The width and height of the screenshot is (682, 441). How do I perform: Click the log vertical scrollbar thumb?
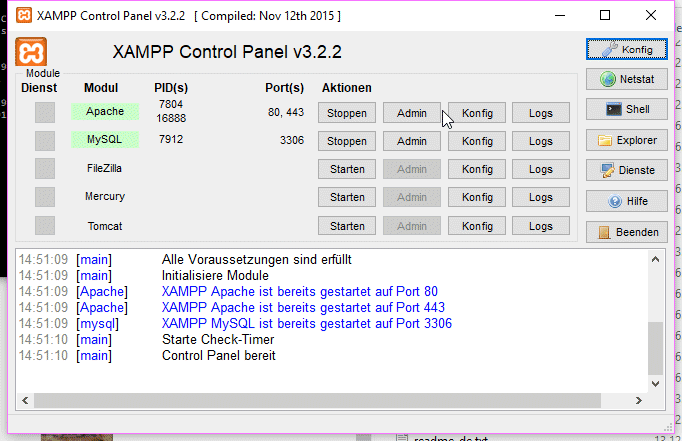click(x=655, y=348)
